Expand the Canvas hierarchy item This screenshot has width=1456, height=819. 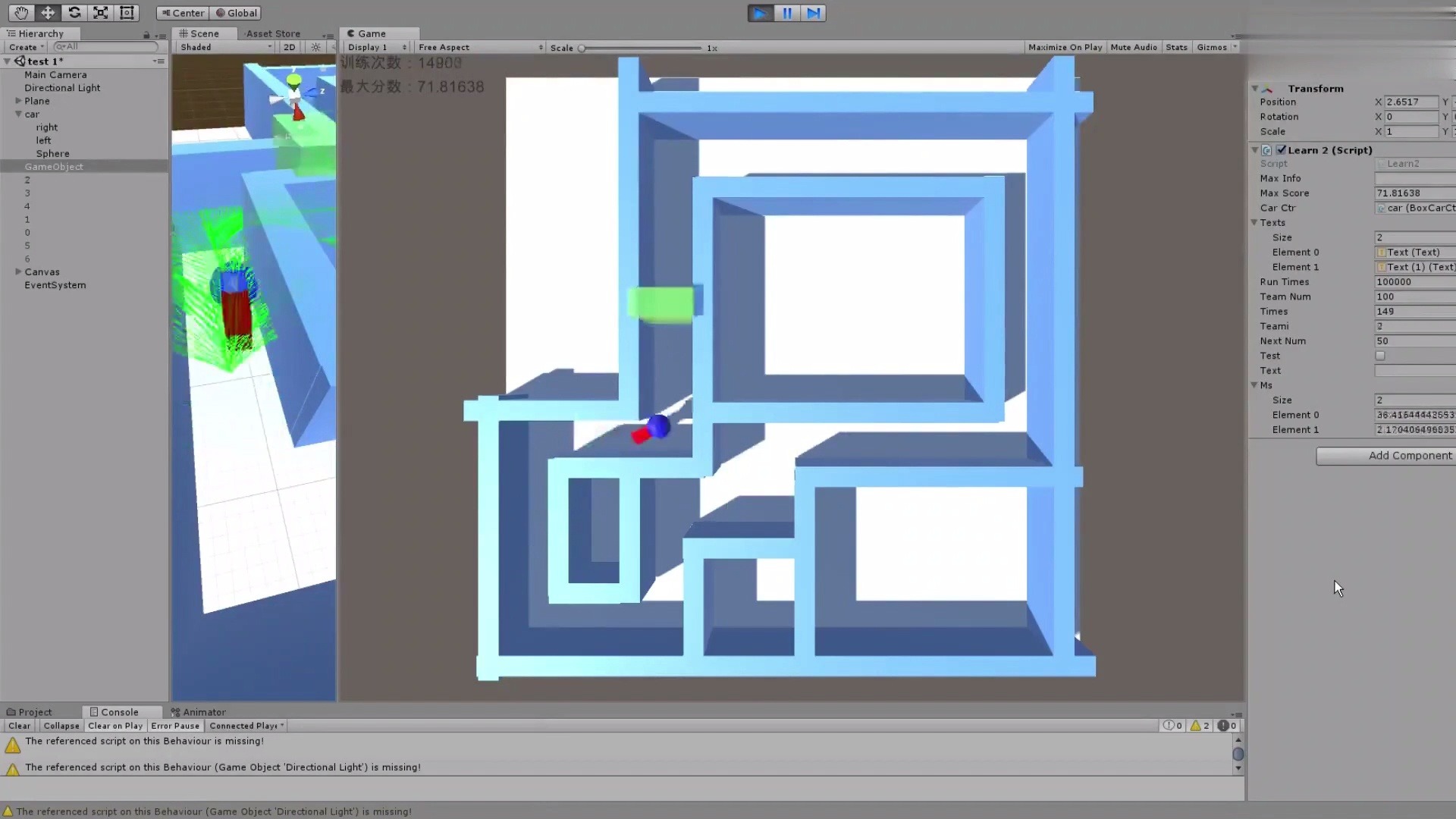coord(18,271)
